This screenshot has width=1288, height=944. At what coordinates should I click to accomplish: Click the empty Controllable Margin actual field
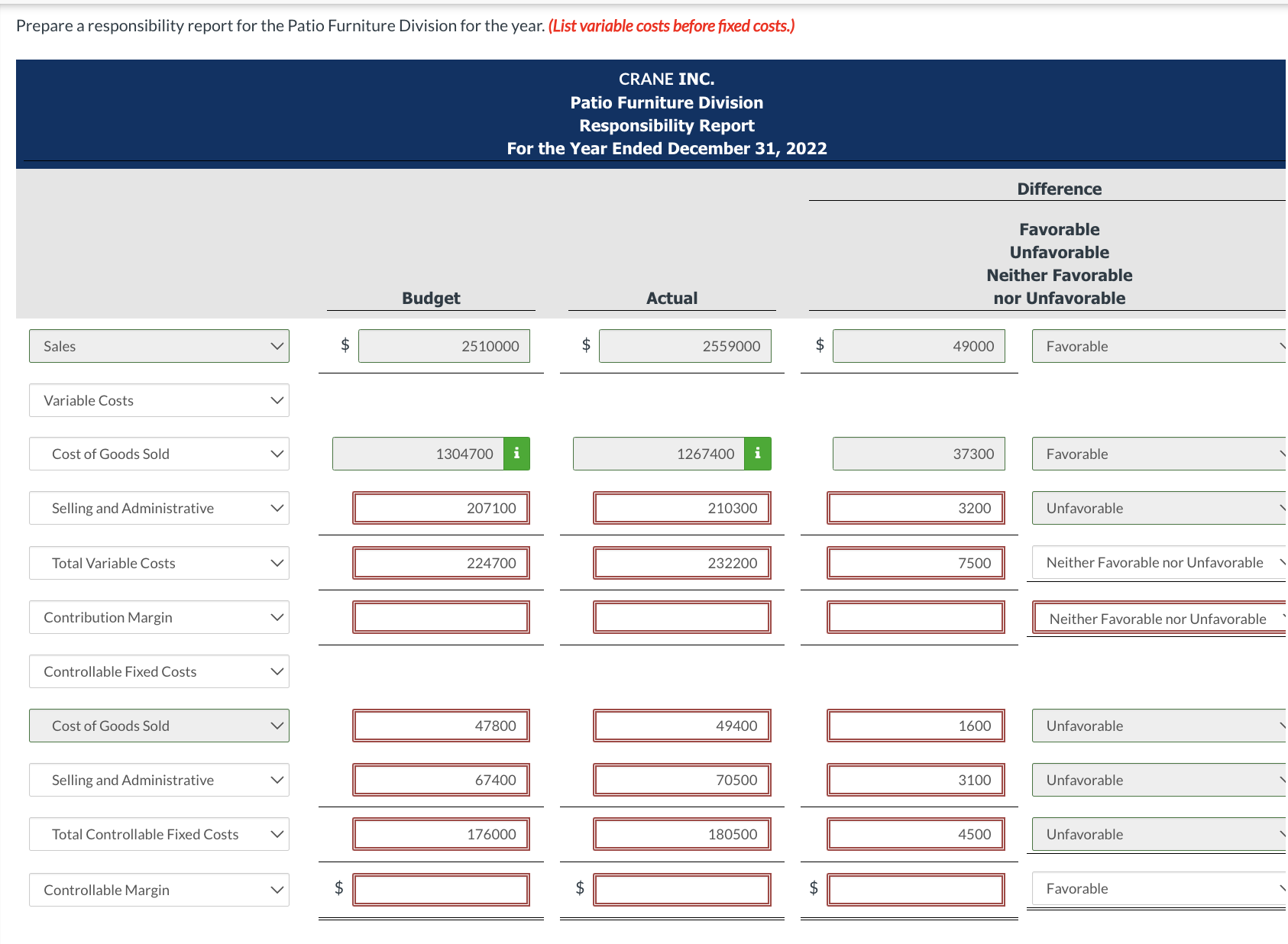point(682,889)
